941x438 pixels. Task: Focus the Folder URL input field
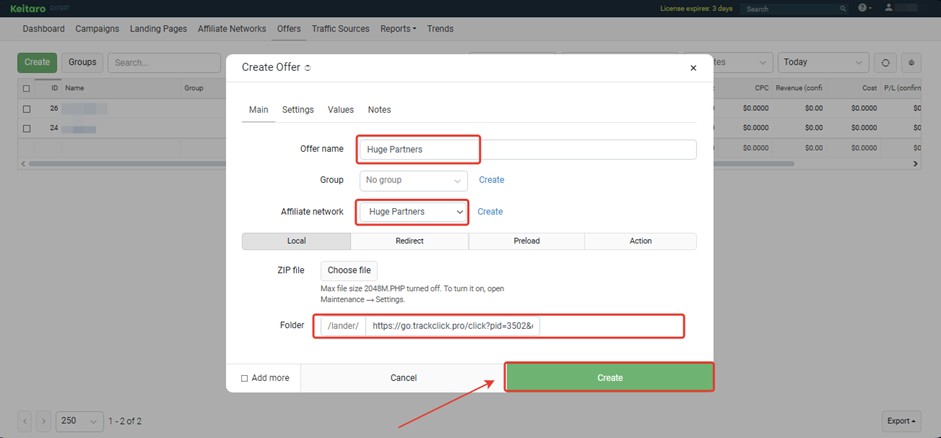click(x=453, y=326)
